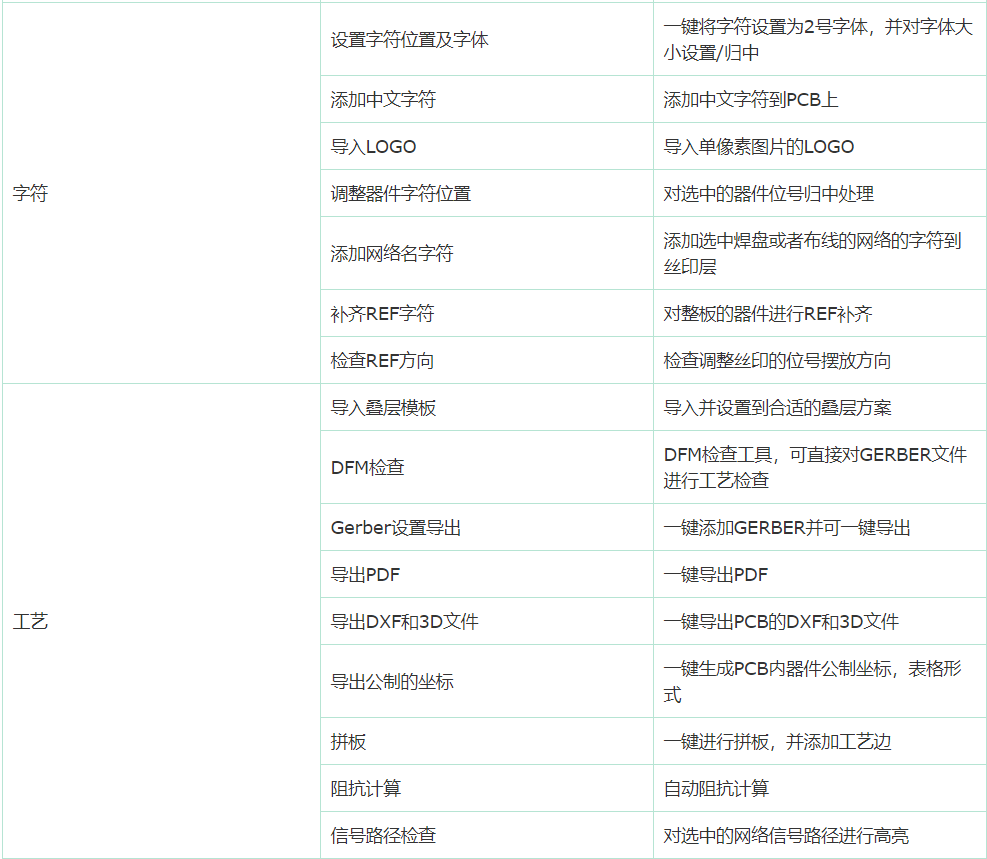Select the '检查REF方向' cell
Screen dimensions: 987x859
tap(487, 360)
